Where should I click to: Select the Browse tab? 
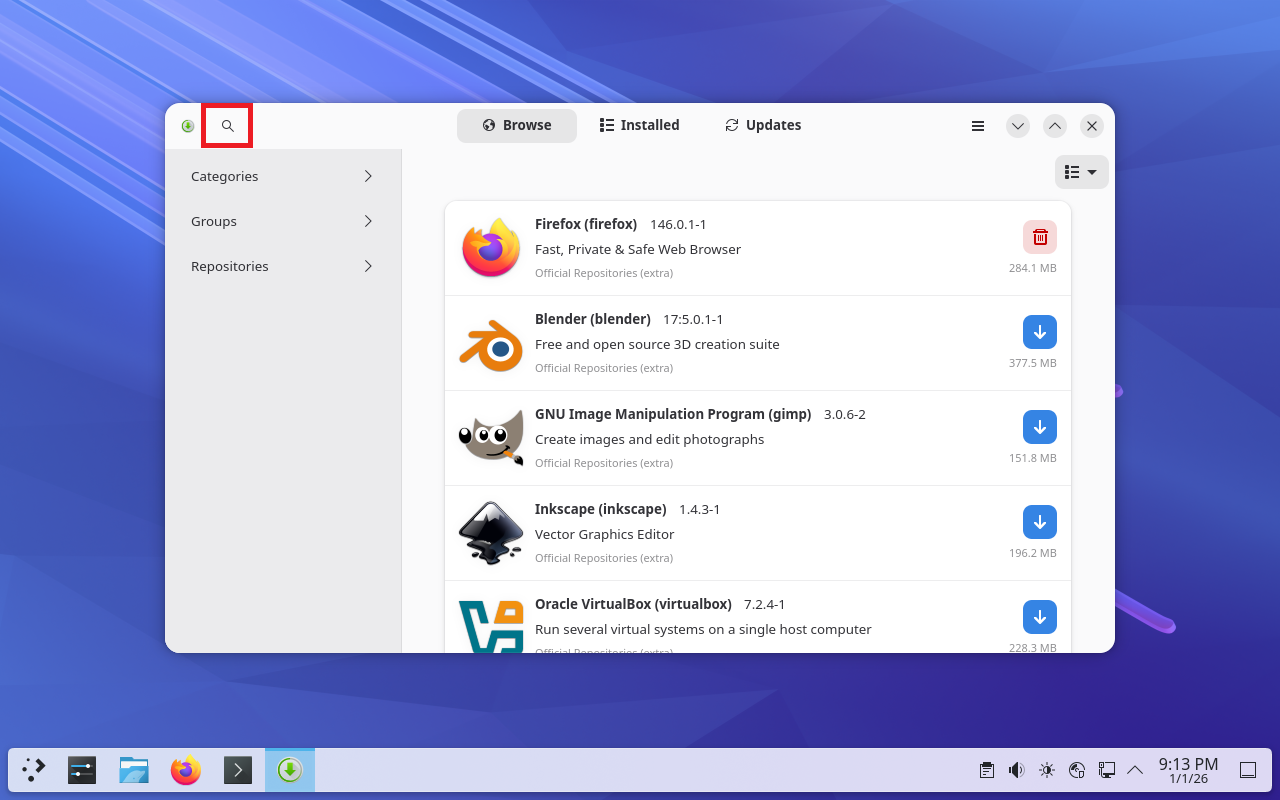coord(517,125)
